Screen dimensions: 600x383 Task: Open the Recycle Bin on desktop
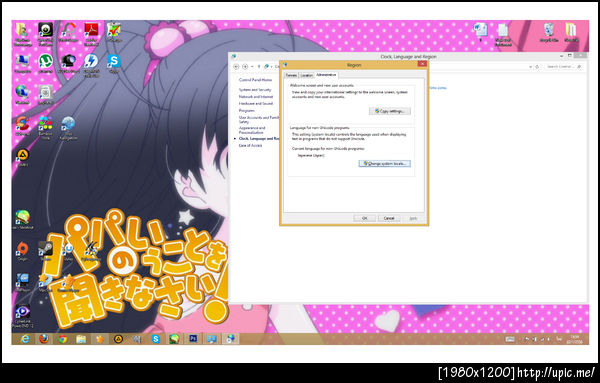[549, 33]
